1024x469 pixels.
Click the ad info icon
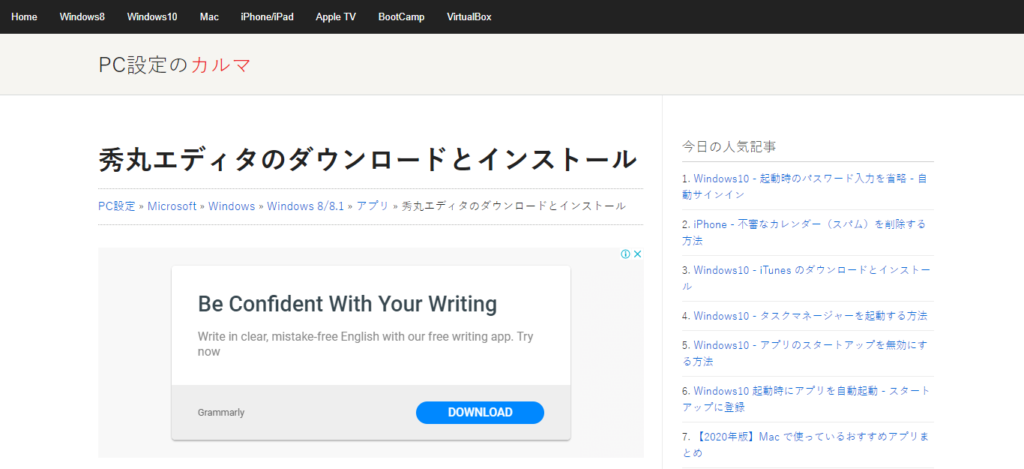[625, 254]
